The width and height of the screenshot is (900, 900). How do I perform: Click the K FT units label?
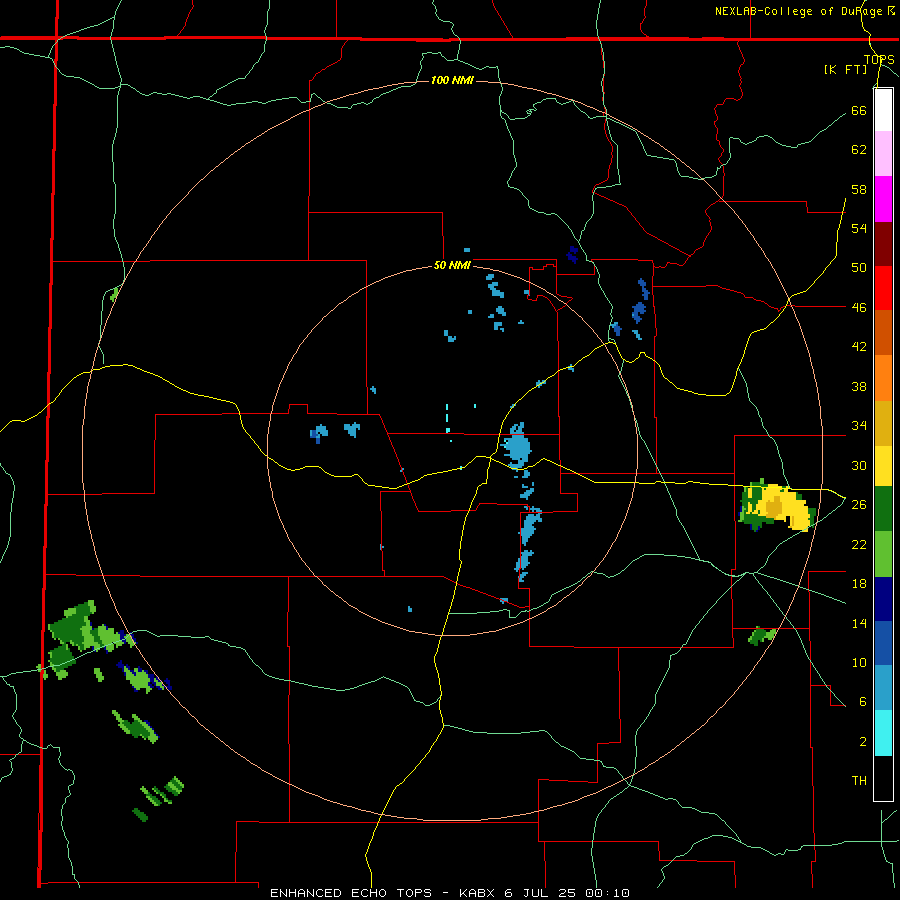[x=845, y=69]
